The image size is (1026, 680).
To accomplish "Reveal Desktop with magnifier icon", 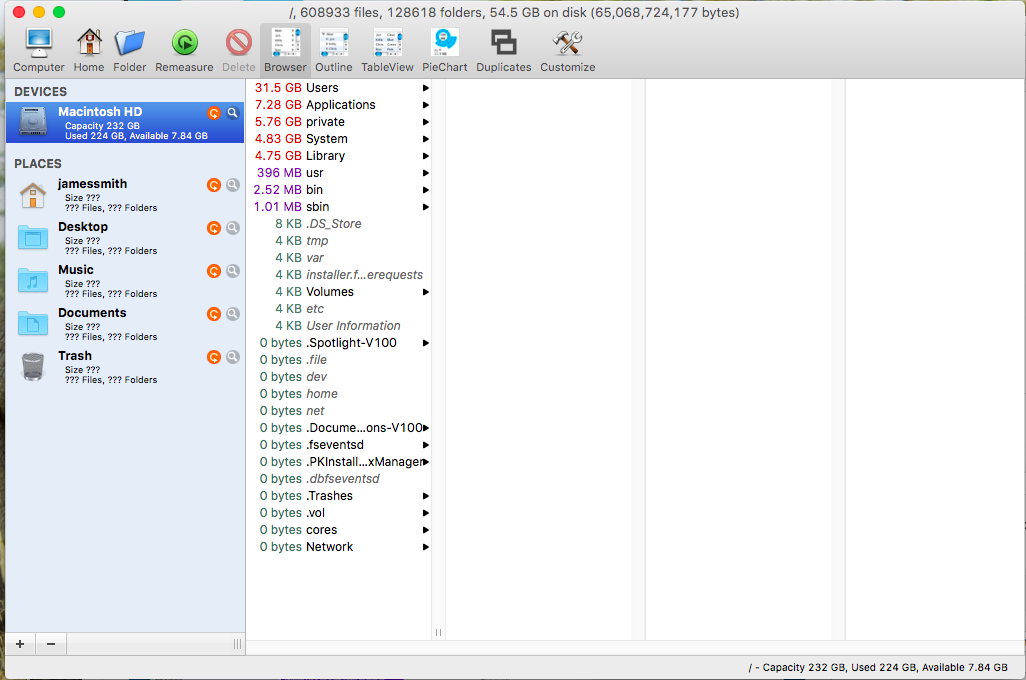I will (232, 228).
